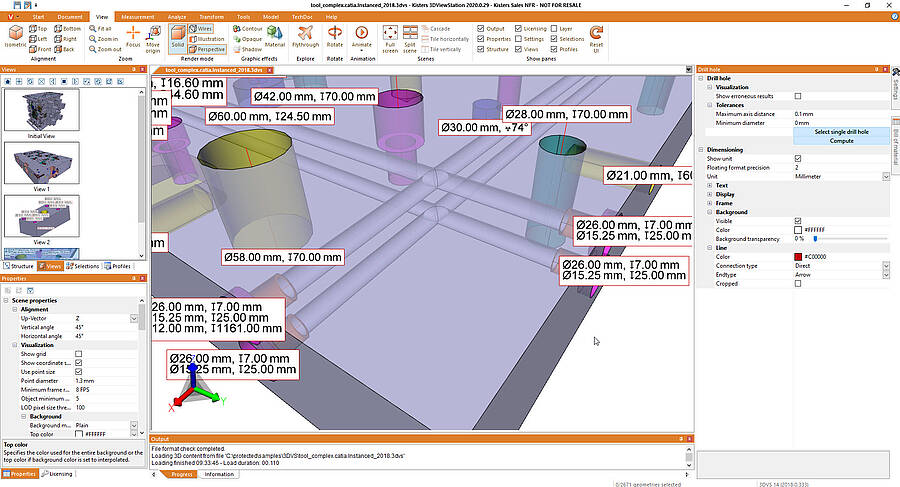Enable the Settings pane checkbox
Screen dimensions: 900x487
pyautogui.click(x=518, y=39)
